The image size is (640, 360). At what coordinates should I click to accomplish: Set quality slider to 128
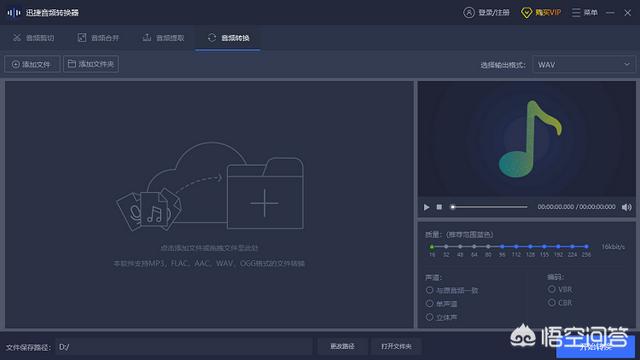pyautogui.click(x=530, y=247)
